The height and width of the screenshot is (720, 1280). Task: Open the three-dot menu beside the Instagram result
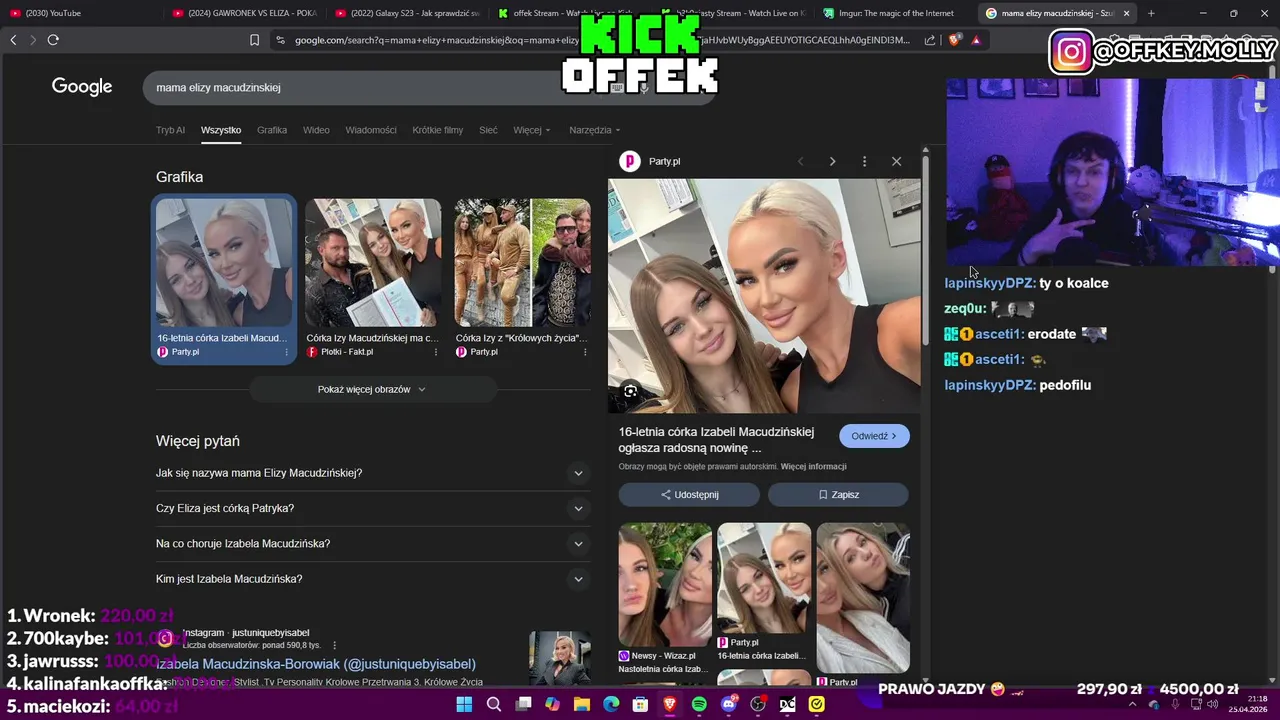[x=334, y=645]
